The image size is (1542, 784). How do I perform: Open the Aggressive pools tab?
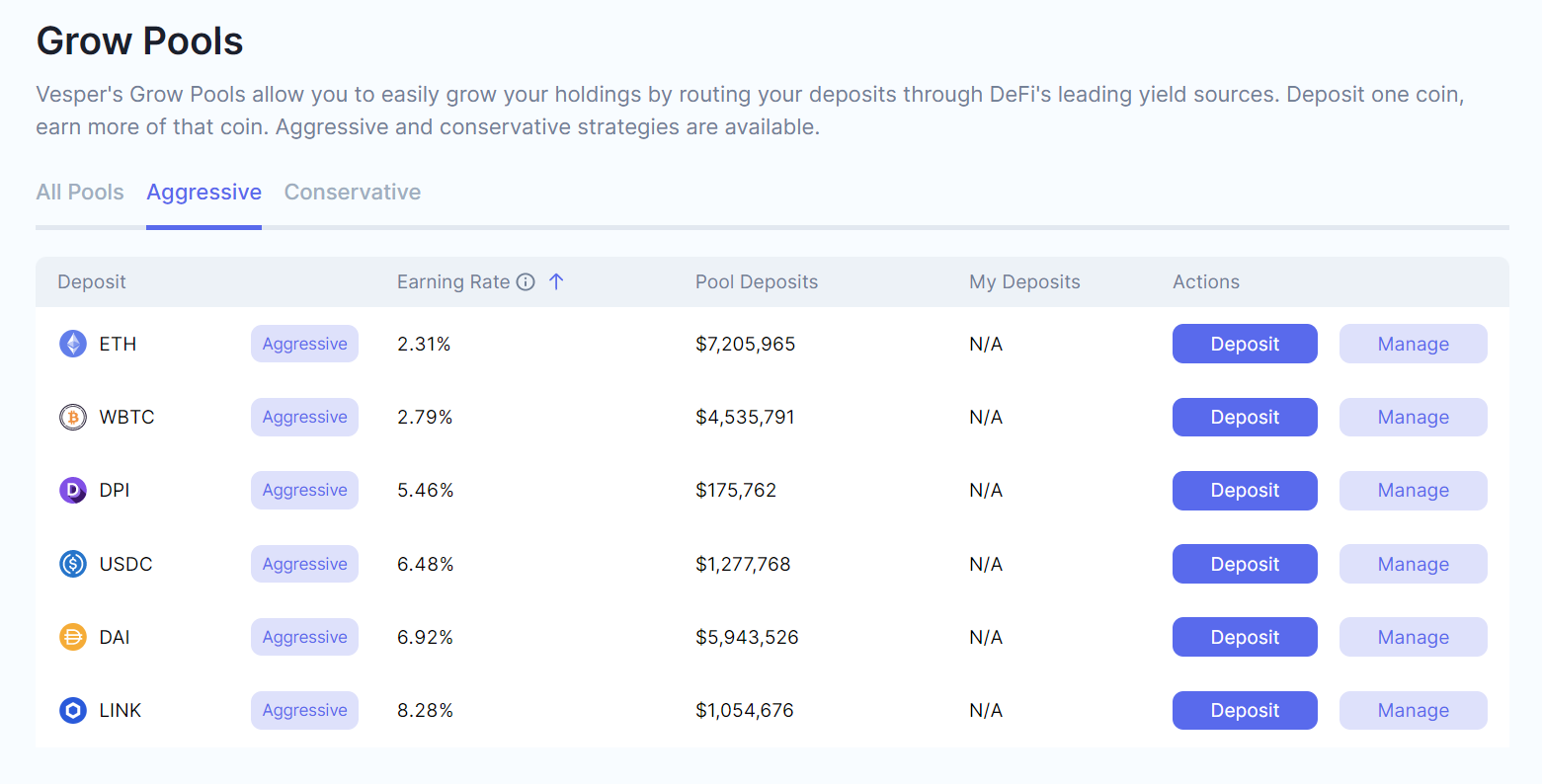pyautogui.click(x=203, y=193)
